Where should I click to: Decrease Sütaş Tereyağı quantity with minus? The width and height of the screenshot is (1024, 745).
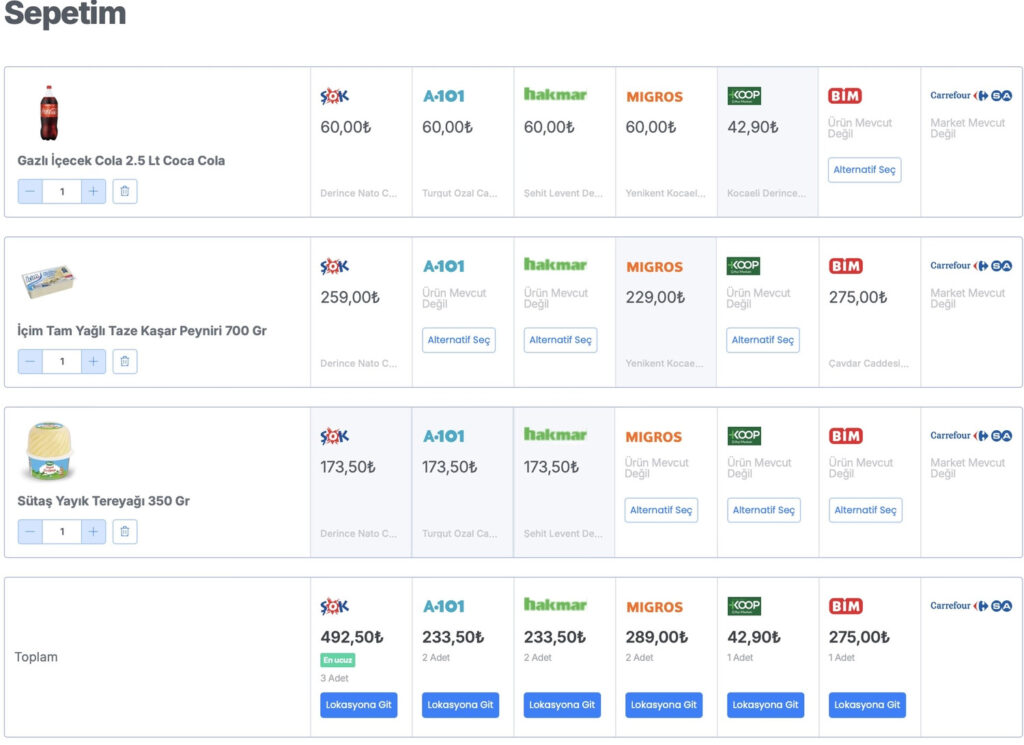(30, 531)
